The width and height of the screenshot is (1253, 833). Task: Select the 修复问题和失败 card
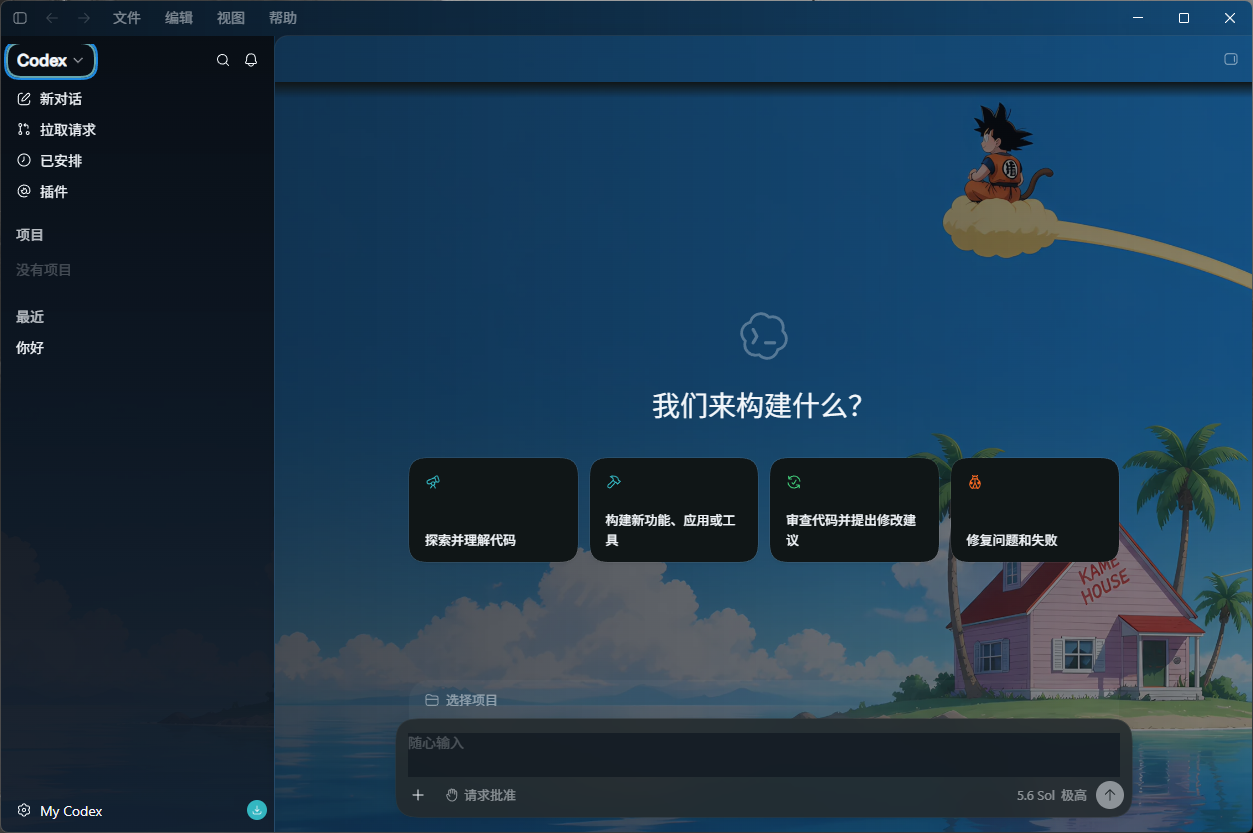click(x=1035, y=510)
